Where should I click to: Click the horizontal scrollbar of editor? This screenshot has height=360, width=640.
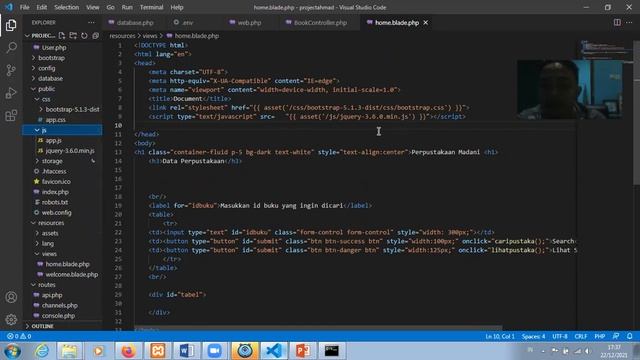(318, 328)
